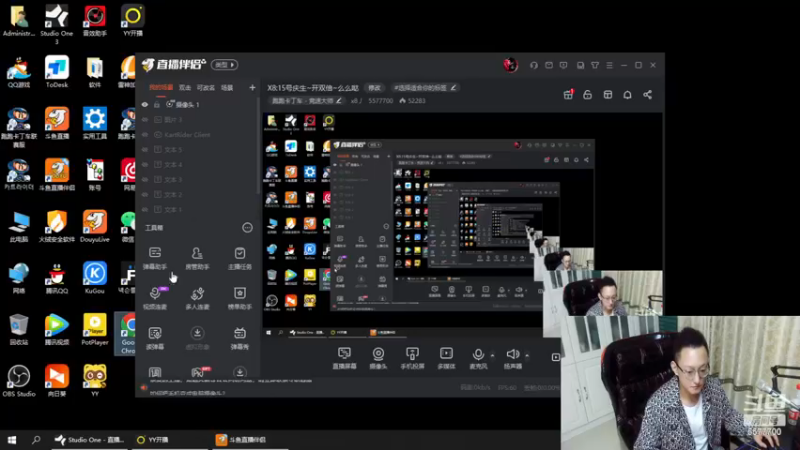Open the headset customer service icon
This screenshot has height=450, width=800.
534,65
